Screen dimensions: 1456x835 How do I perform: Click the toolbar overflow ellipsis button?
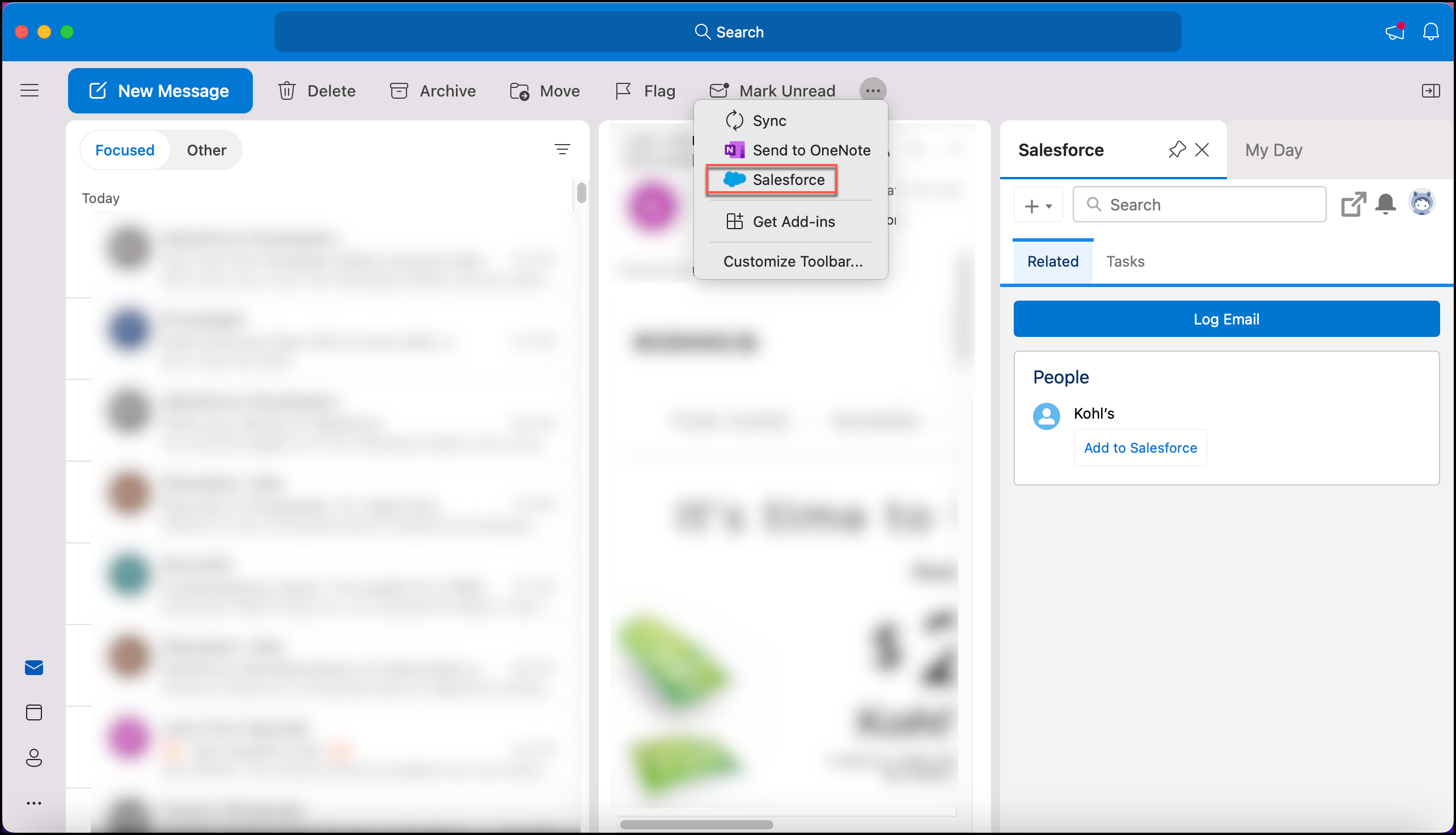point(873,91)
